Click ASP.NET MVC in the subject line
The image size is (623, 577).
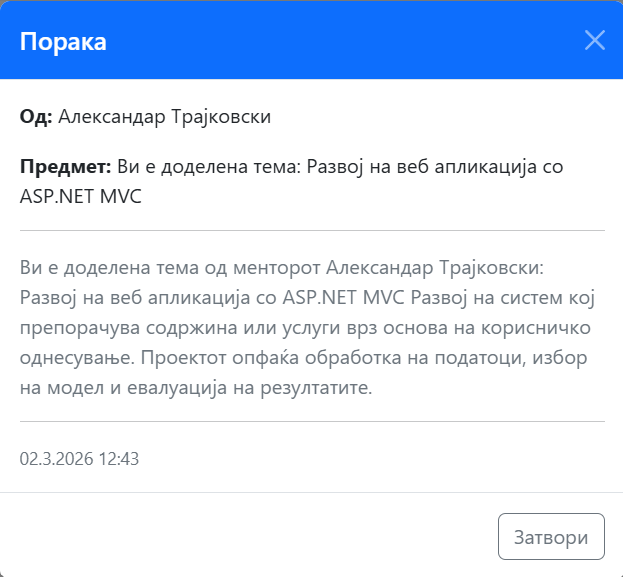tap(80, 196)
